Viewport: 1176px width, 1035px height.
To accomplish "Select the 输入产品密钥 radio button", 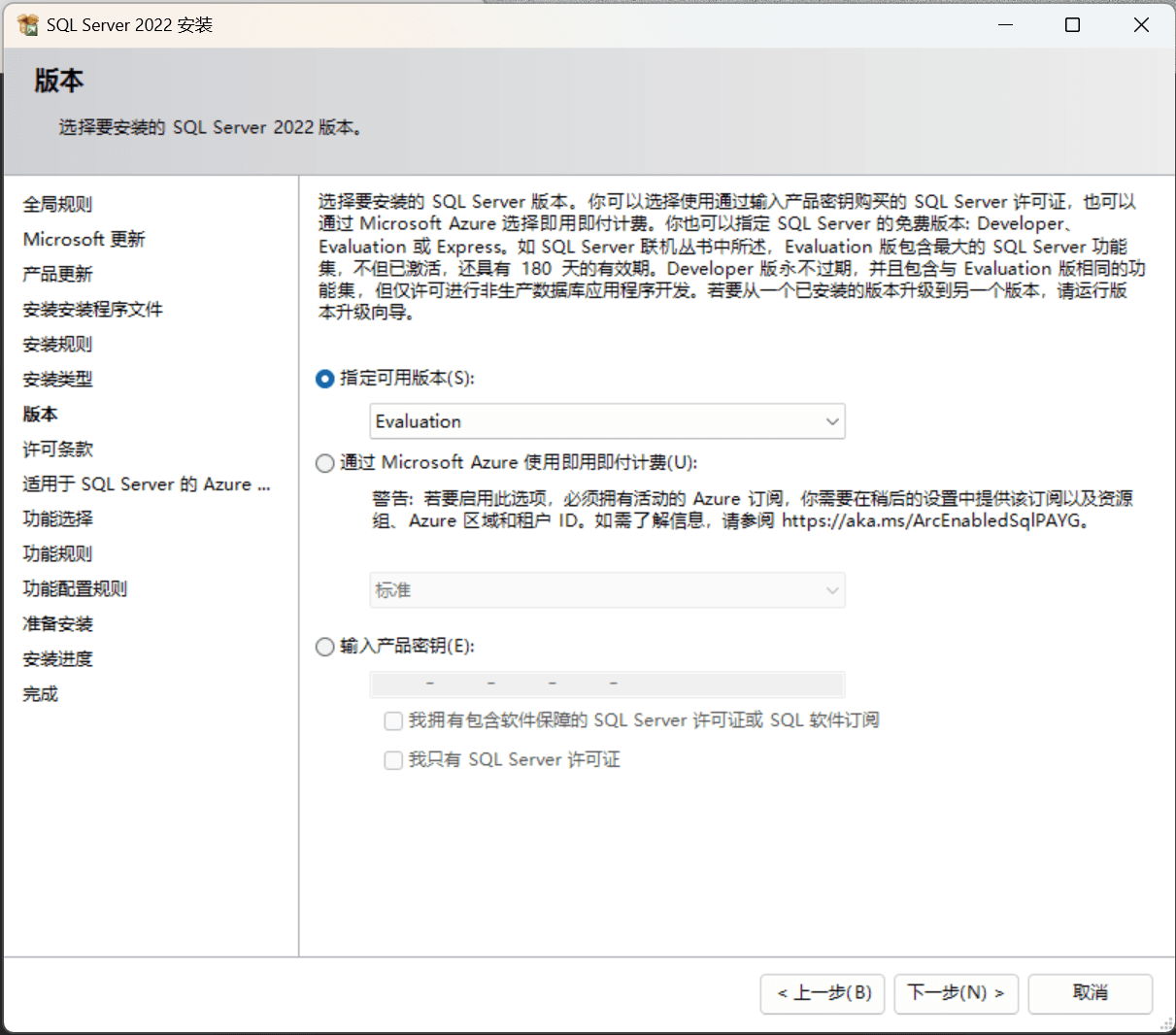I will point(325,647).
